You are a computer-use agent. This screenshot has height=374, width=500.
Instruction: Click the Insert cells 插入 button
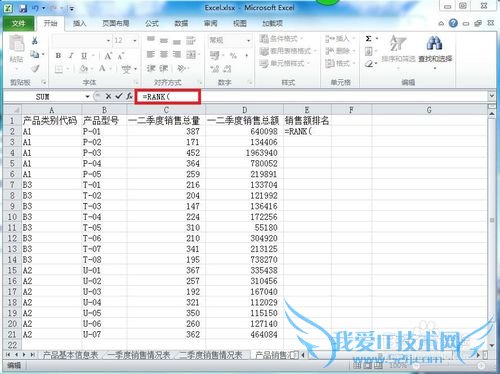[x=340, y=39]
